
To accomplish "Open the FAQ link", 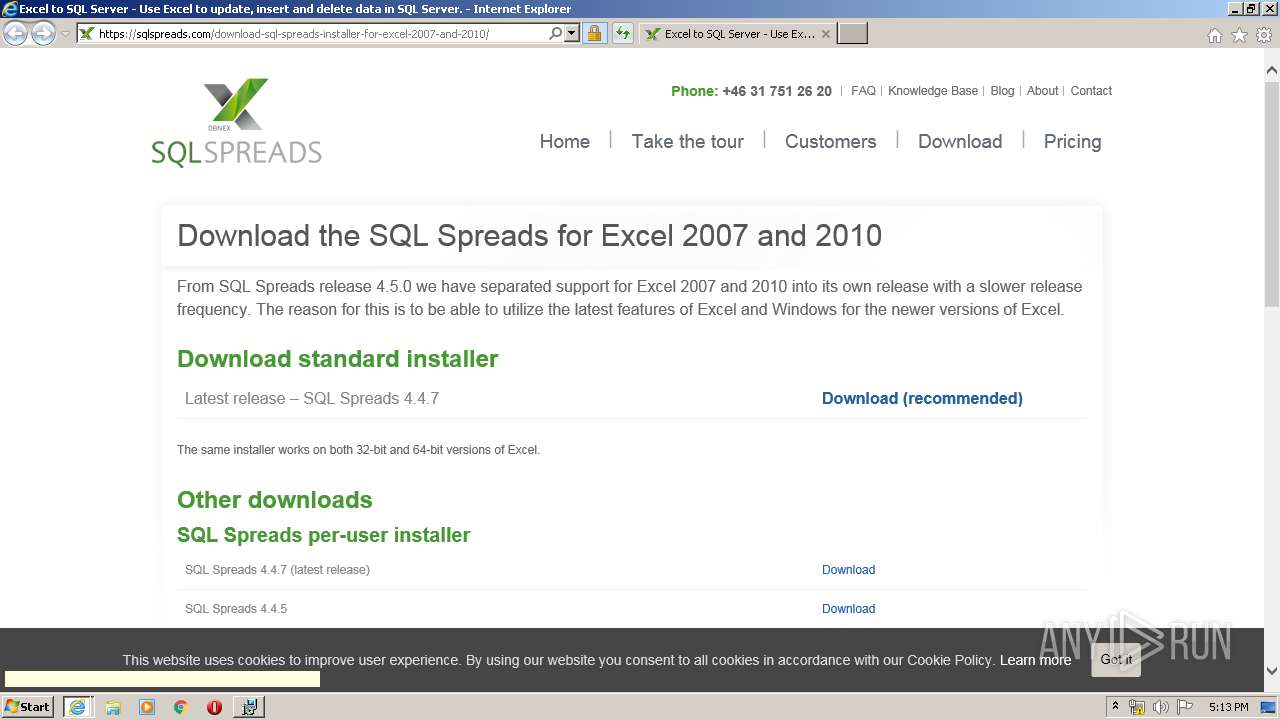I will click(x=863, y=91).
